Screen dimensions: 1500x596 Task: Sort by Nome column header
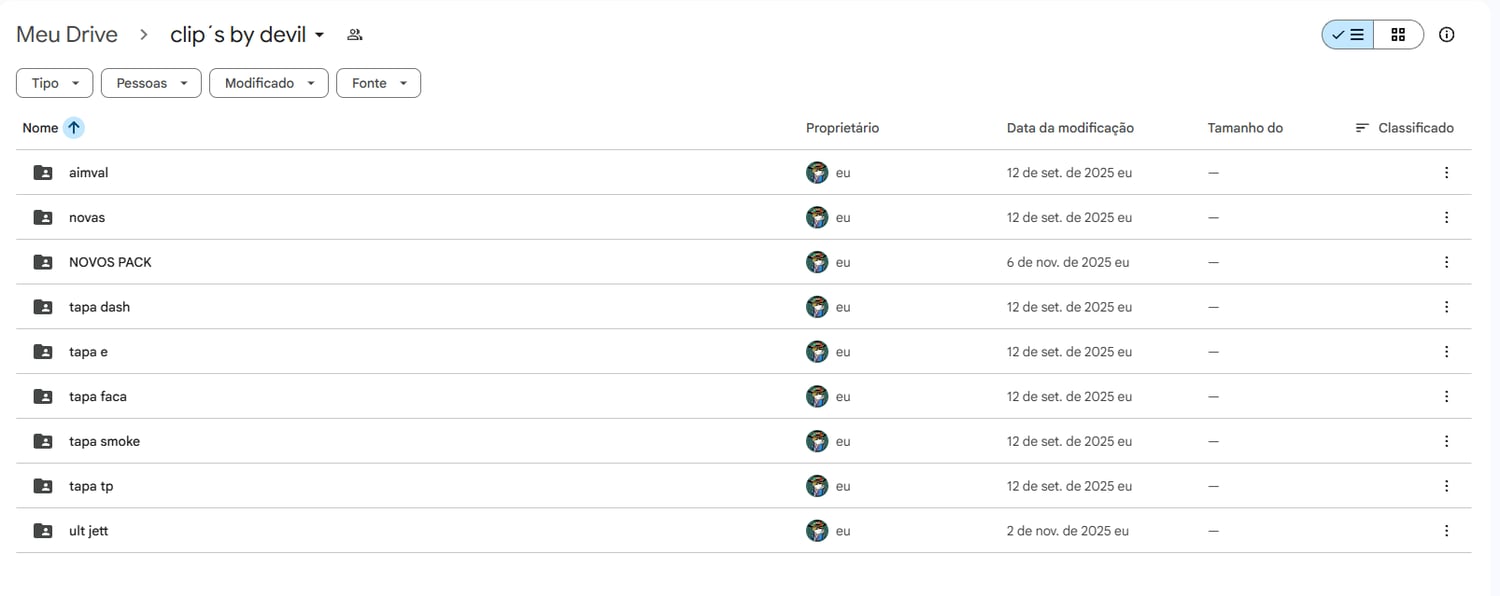tap(41, 128)
